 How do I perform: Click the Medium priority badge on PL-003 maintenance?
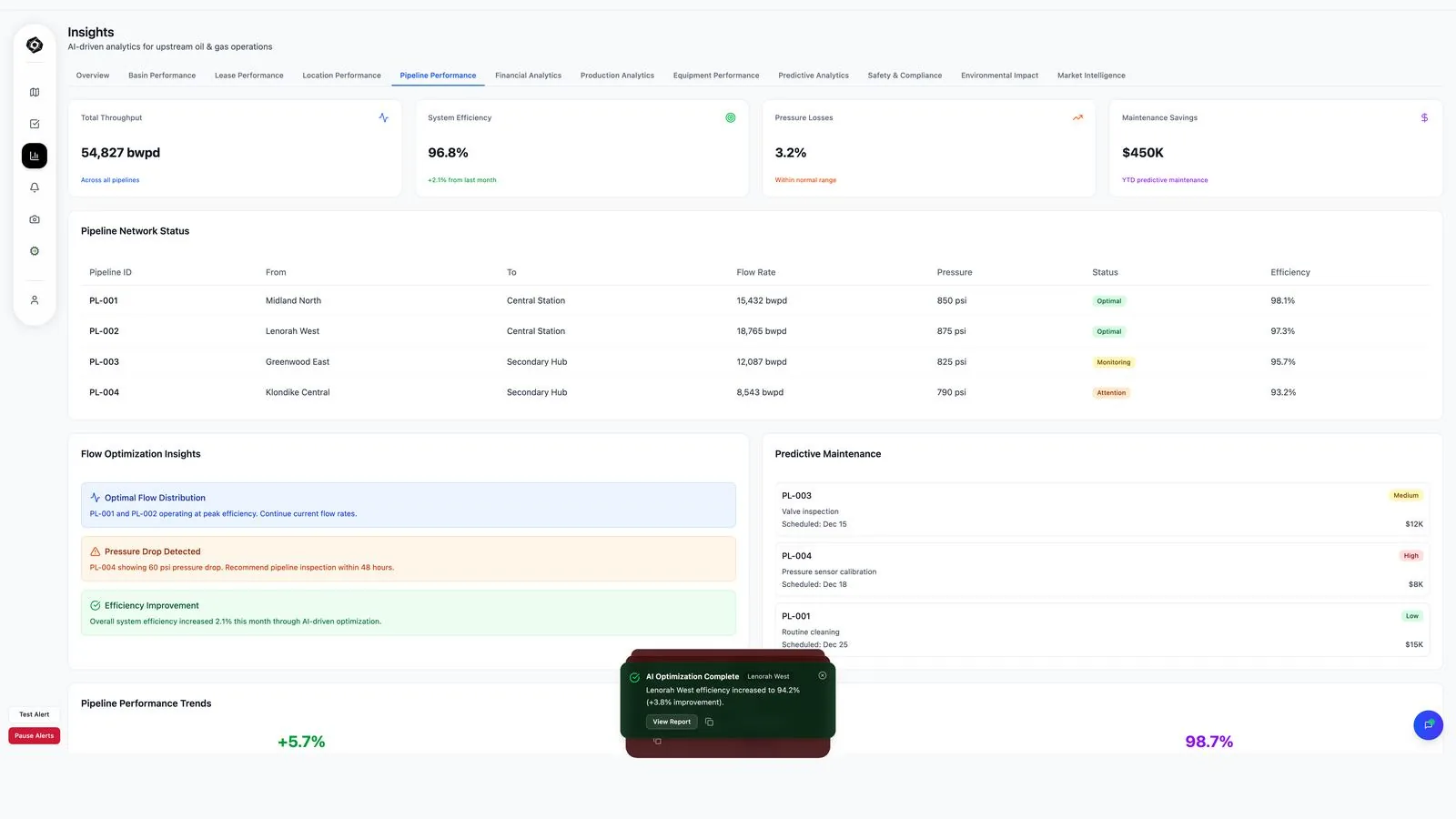tap(1406, 496)
